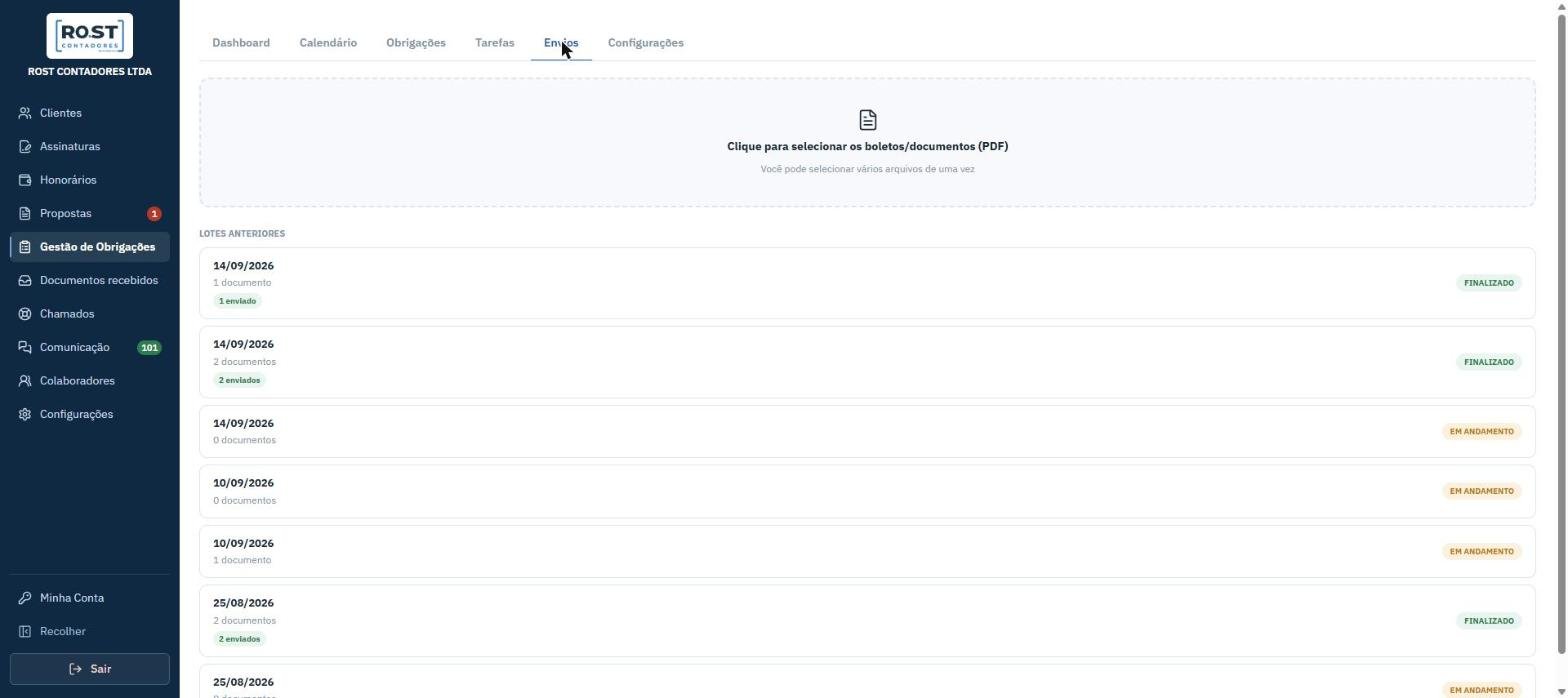Click the Honorários wallet icon
1568x698 pixels.
click(x=25, y=180)
